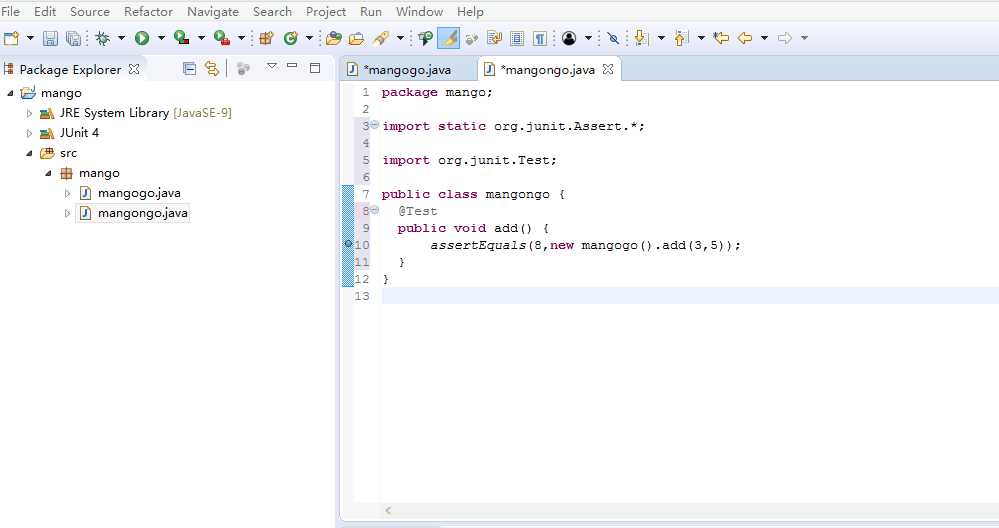Maximize the Package Explorer view
The image size is (999, 528).
(x=315, y=68)
